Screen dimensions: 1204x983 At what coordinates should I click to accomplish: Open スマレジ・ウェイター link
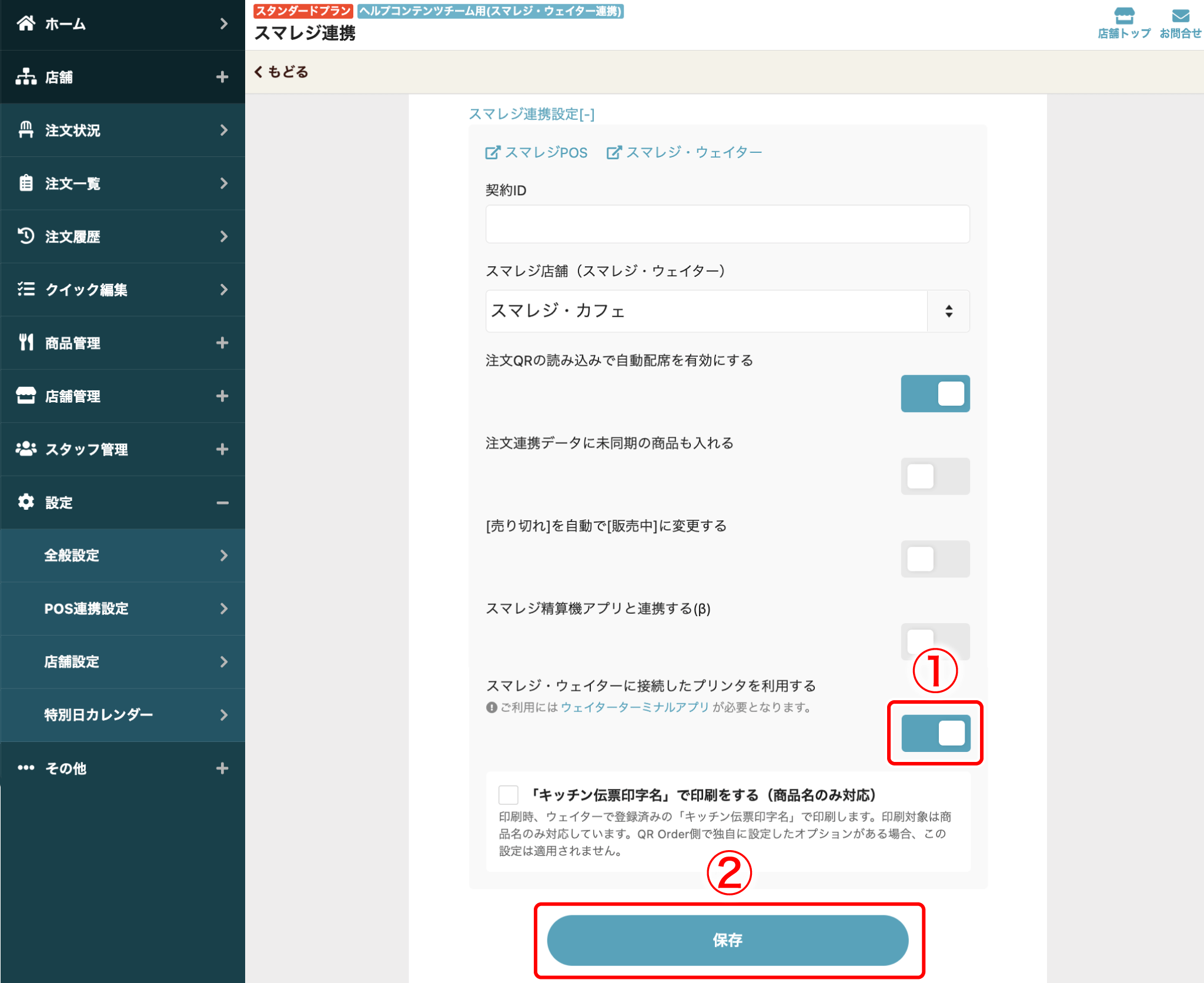click(684, 153)
